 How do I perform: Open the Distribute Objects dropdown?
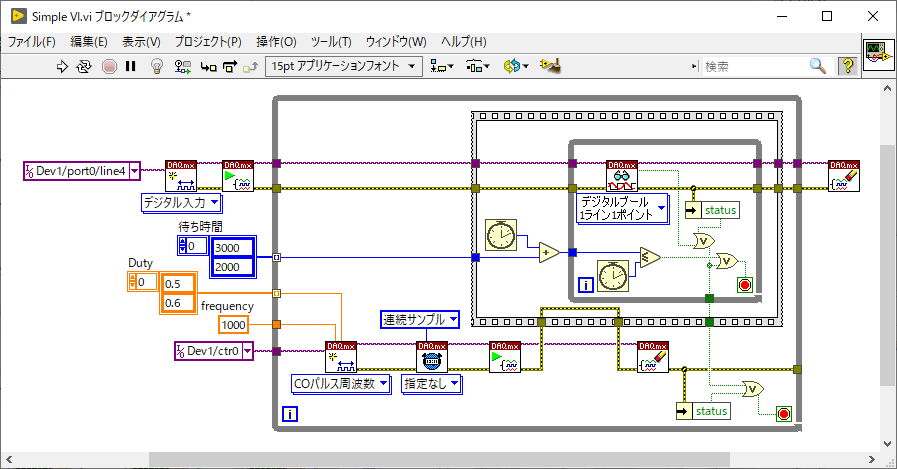[478, 66]
